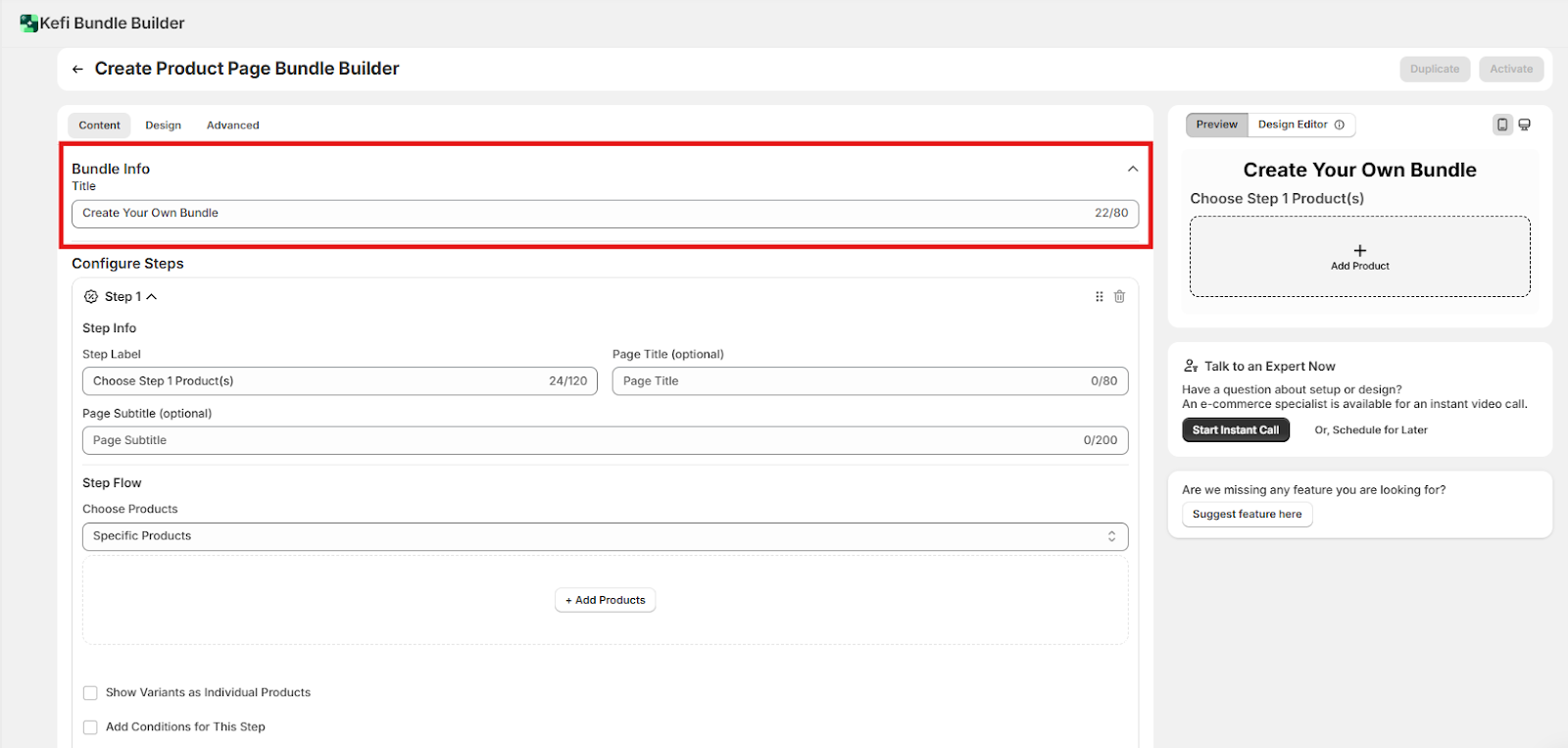This screenshot has width=1568, height=748.
Task: Switch to the Design tab
Action: point(163,125)
